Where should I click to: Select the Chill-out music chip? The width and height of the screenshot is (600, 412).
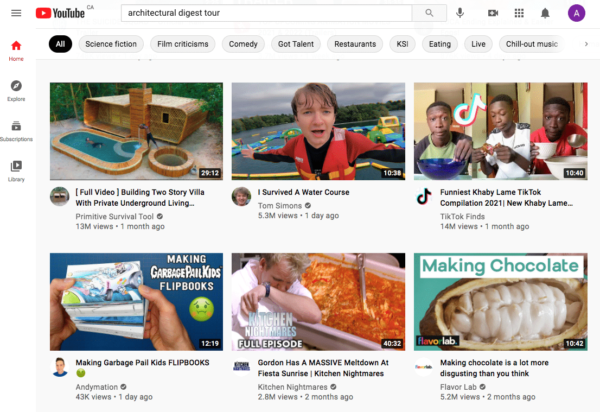point(532,44)
